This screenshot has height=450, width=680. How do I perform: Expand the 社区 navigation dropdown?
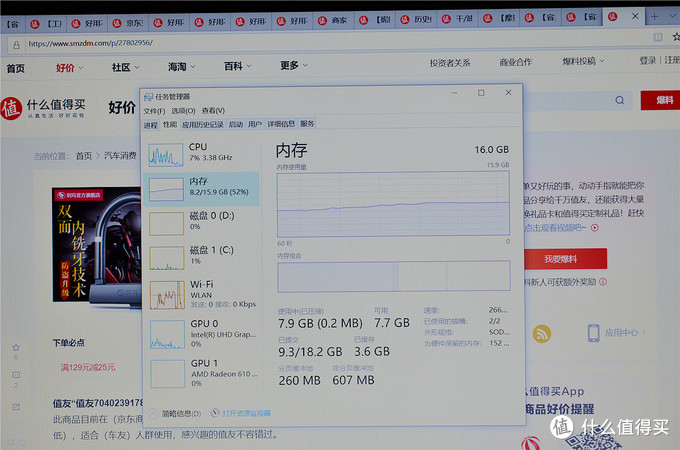coord(125,67)
